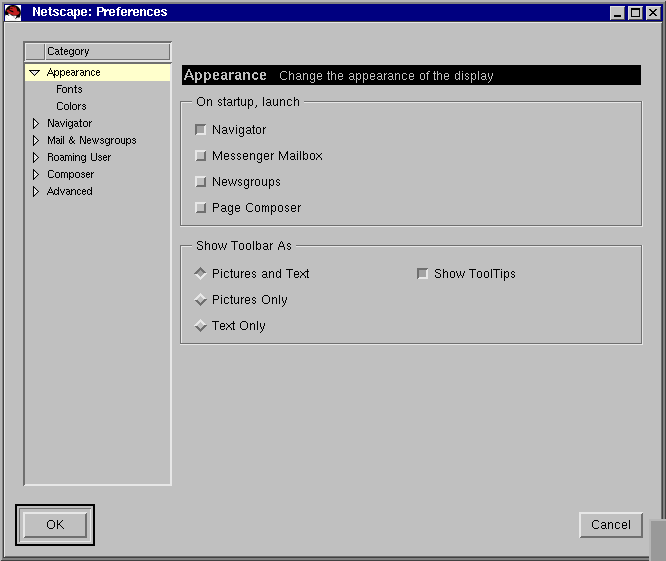
Task: Click the Netscape icon in the title bar
Action: pyautogui.click(x=13, y=12)
